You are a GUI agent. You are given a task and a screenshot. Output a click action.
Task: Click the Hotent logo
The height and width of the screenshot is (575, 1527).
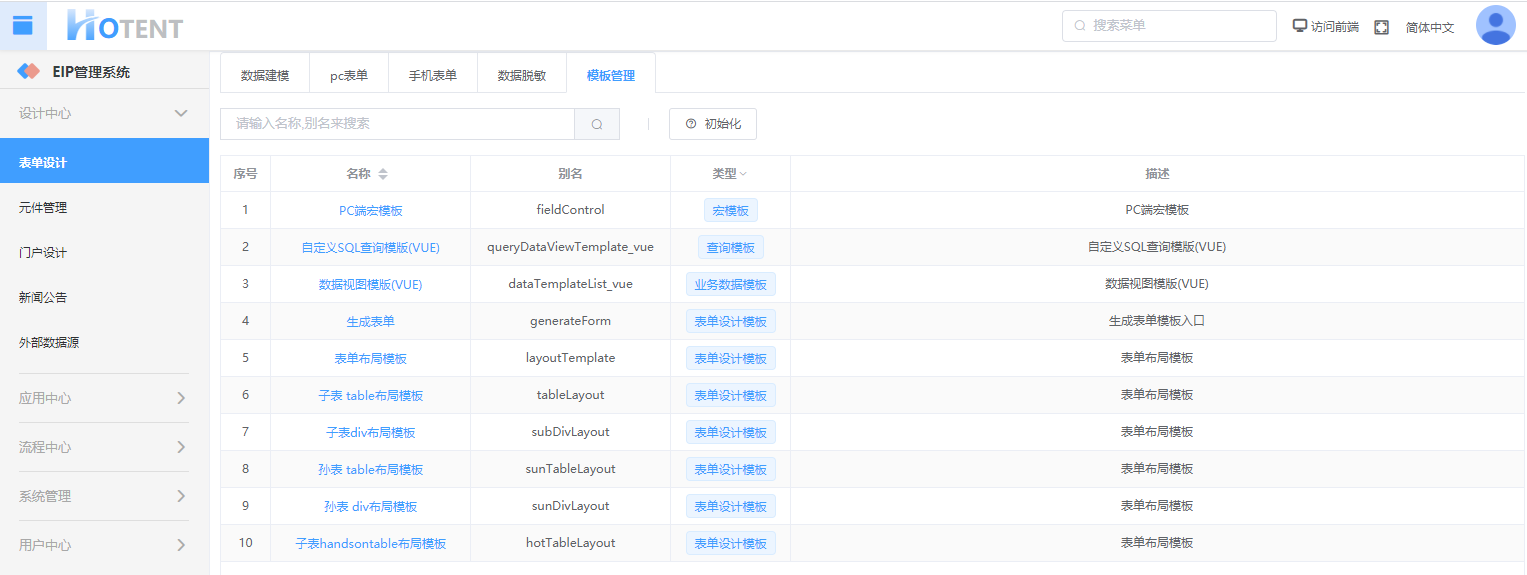click(x=125, y=26)
